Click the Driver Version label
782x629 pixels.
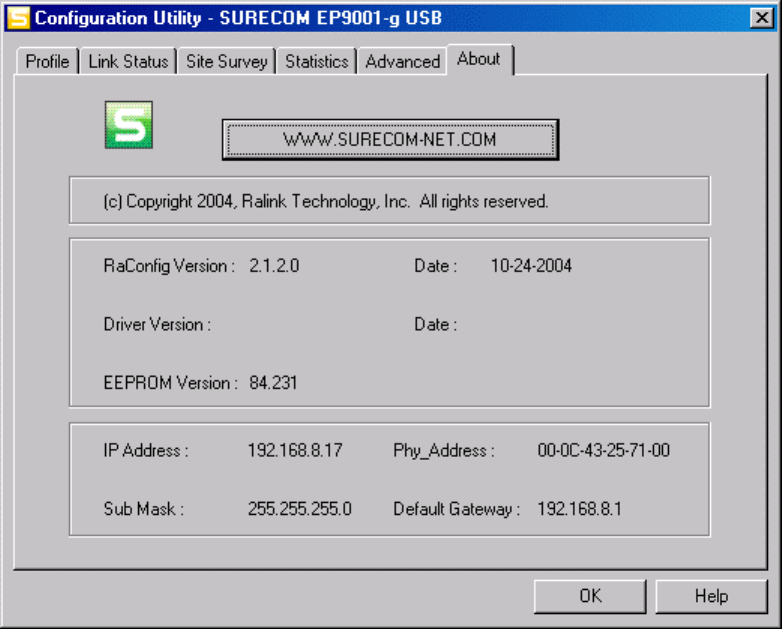tap(157, 325)
